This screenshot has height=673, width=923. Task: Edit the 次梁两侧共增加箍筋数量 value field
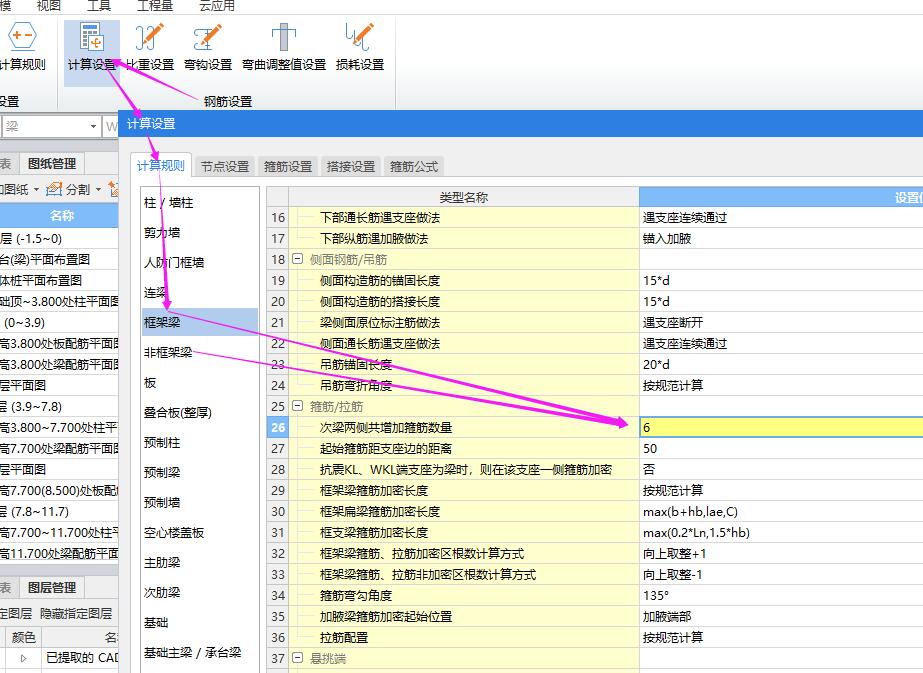tap(780, 427)
